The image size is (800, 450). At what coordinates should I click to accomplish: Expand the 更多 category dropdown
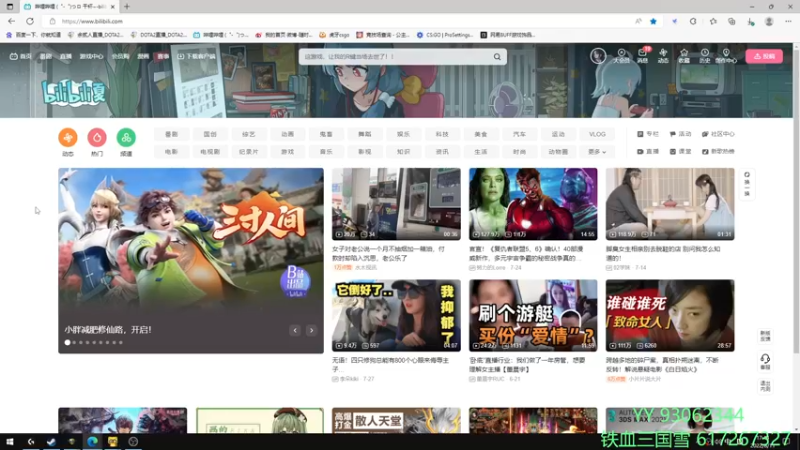597,152
